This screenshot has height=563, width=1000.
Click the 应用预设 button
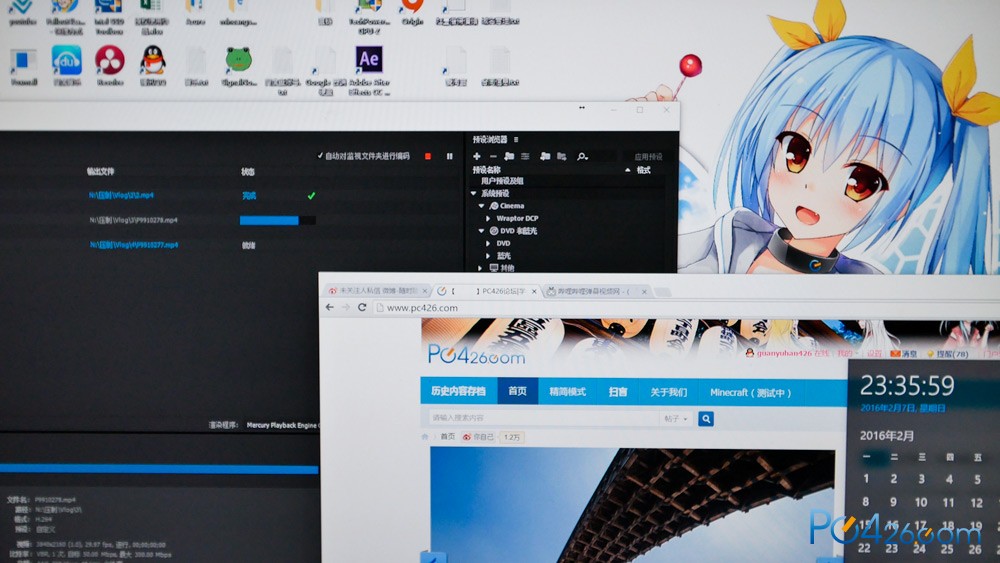pos(648,157)
